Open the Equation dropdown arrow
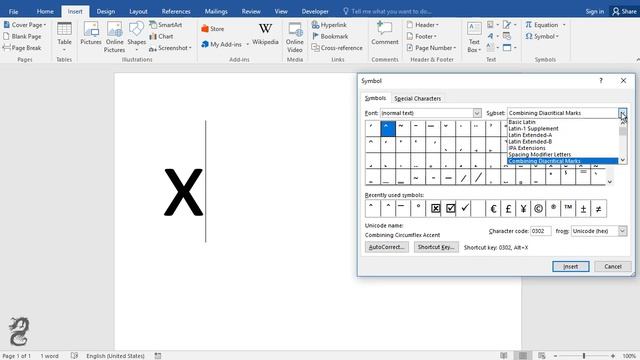The width and height of the screenshot is (640, 360). point(564,25)
